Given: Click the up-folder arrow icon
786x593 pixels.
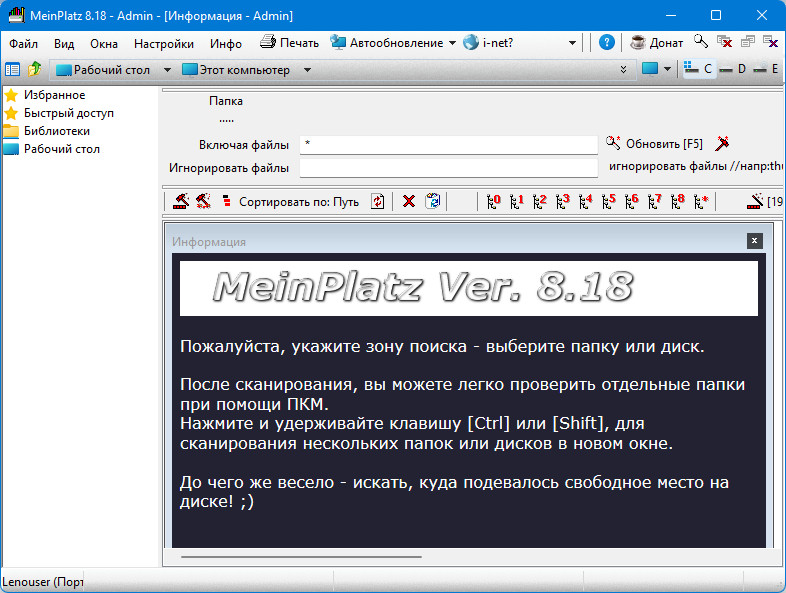Looking at the screenshot, I should pos(35,70).
